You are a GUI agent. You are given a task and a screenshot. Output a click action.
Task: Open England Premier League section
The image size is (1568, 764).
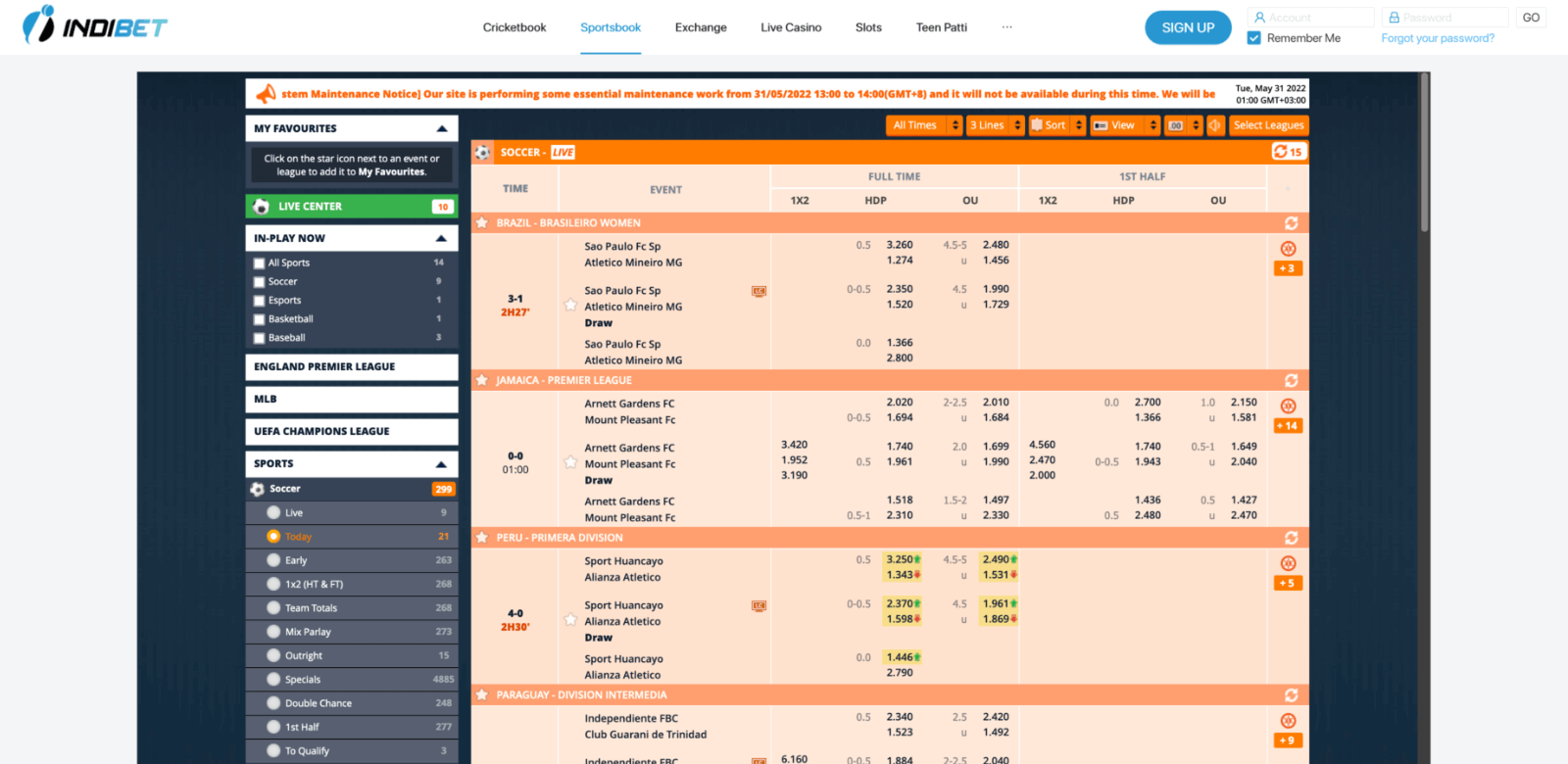[x=352, y=366]
